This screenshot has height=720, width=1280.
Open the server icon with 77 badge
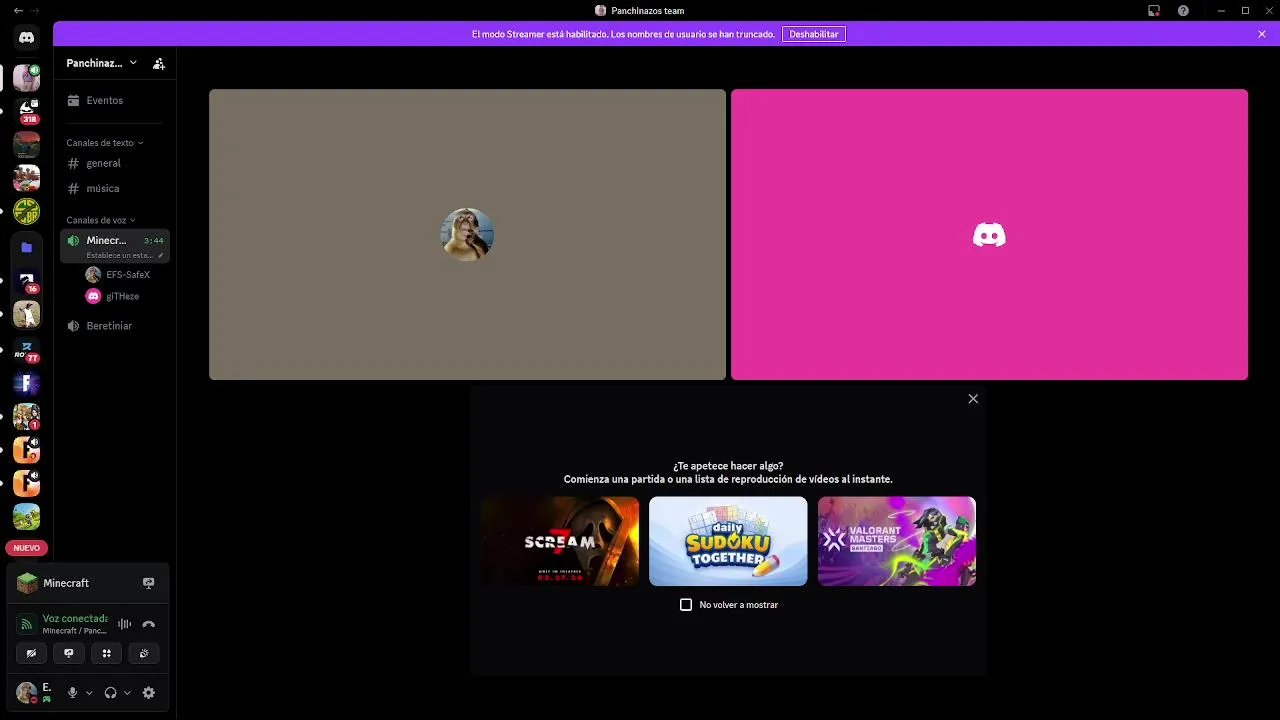tap(27, 350)
